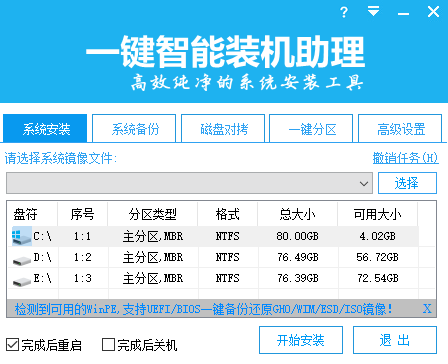The height and width of the screenshot is (364, 448).
Task: Open the title bar dropdown menu icon
Action: coord(373,11)
